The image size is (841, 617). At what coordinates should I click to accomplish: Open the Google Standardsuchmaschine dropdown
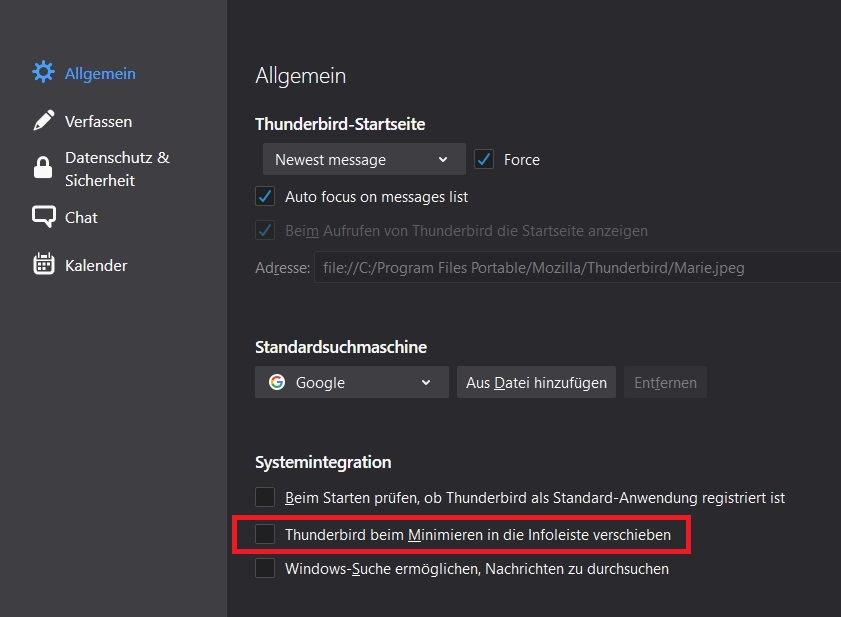(351, 382)
